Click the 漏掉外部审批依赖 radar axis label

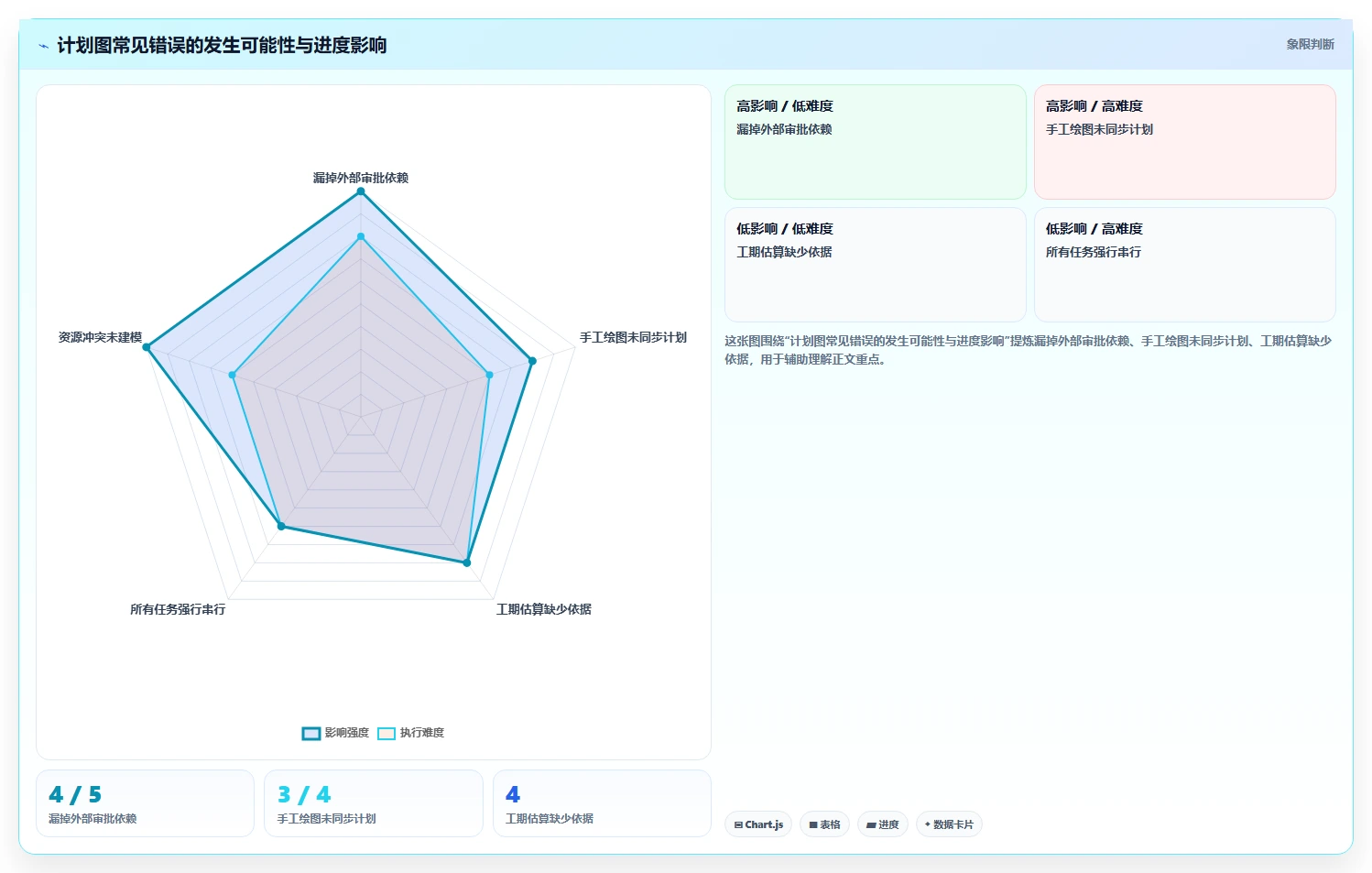[x=361, y=178]
